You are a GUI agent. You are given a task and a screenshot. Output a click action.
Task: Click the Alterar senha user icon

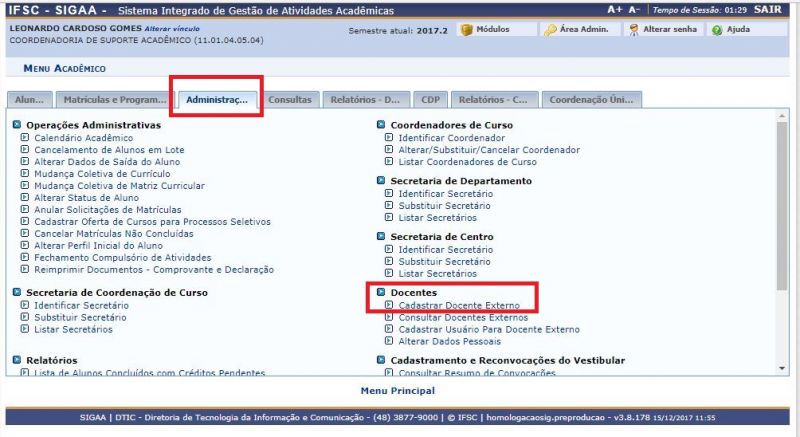pyautogui.click(x=634, y=30)
